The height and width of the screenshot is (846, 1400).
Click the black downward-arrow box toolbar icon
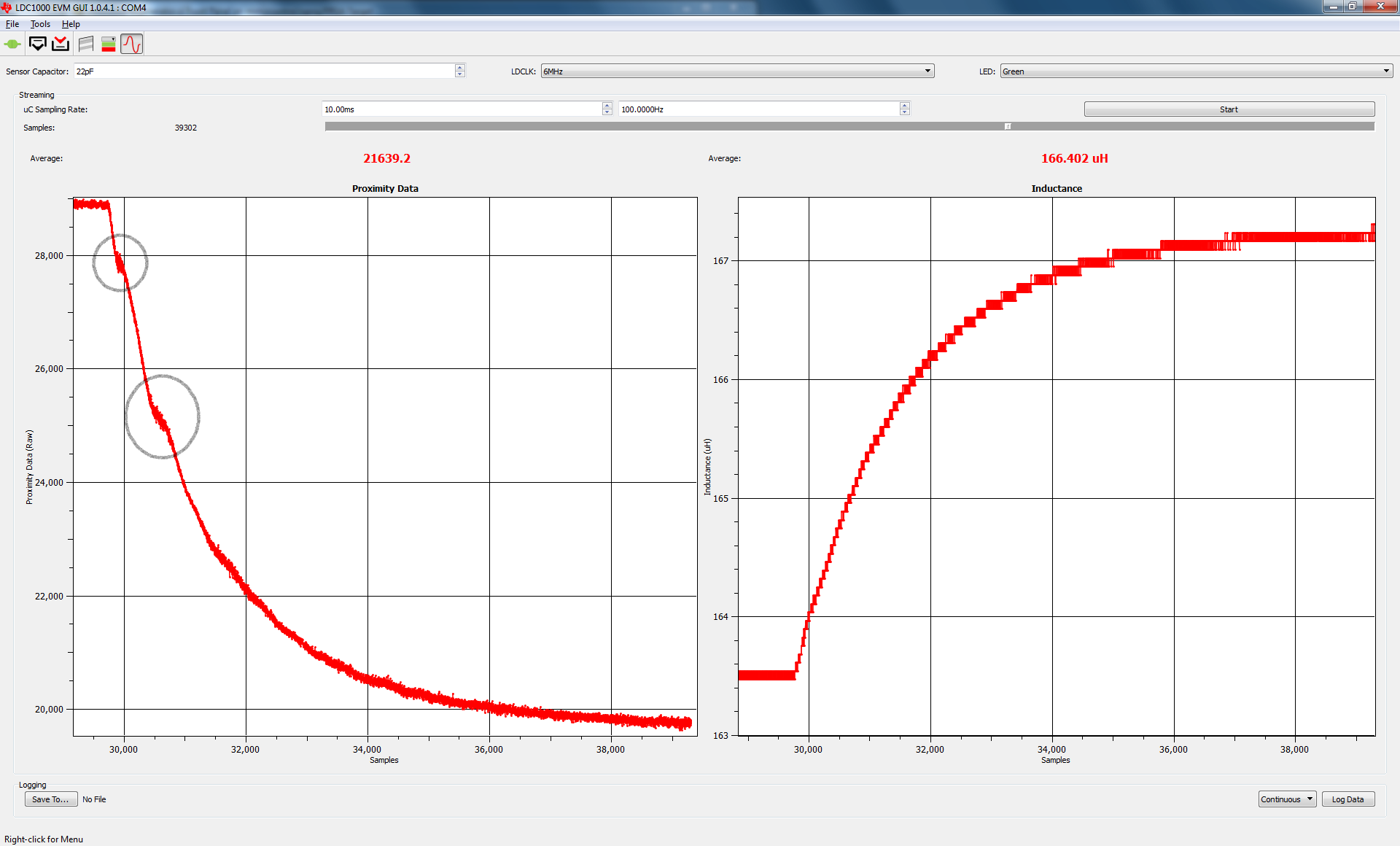[38, 44]
